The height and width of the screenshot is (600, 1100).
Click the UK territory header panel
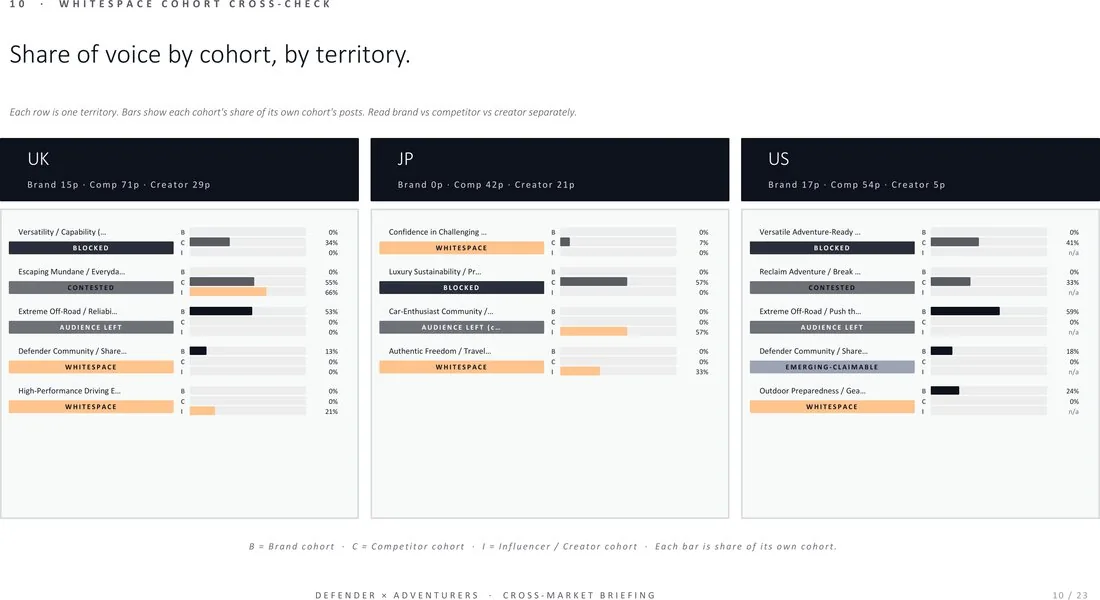point(180,170)
